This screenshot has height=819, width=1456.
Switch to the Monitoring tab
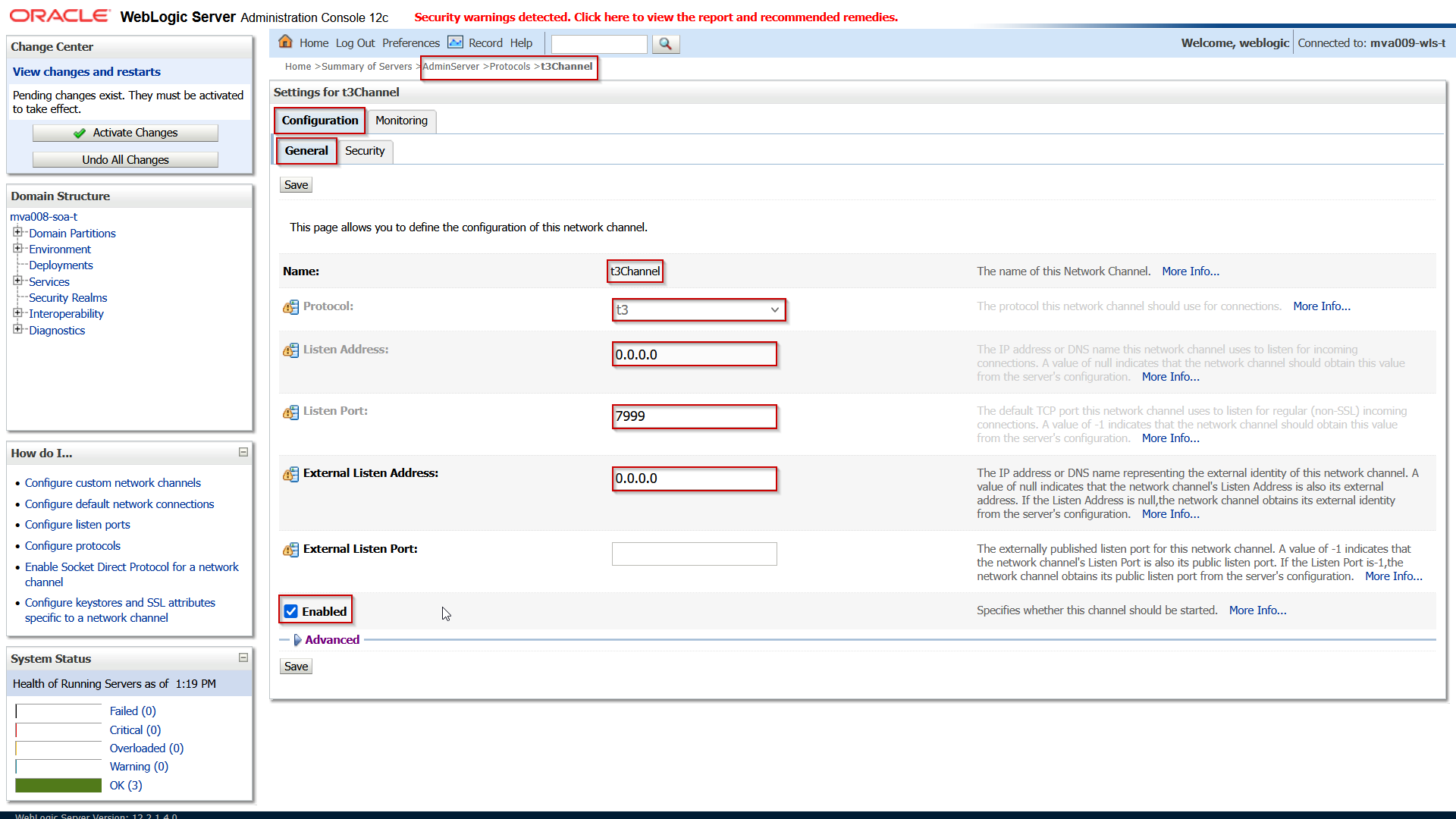(401, 121)
